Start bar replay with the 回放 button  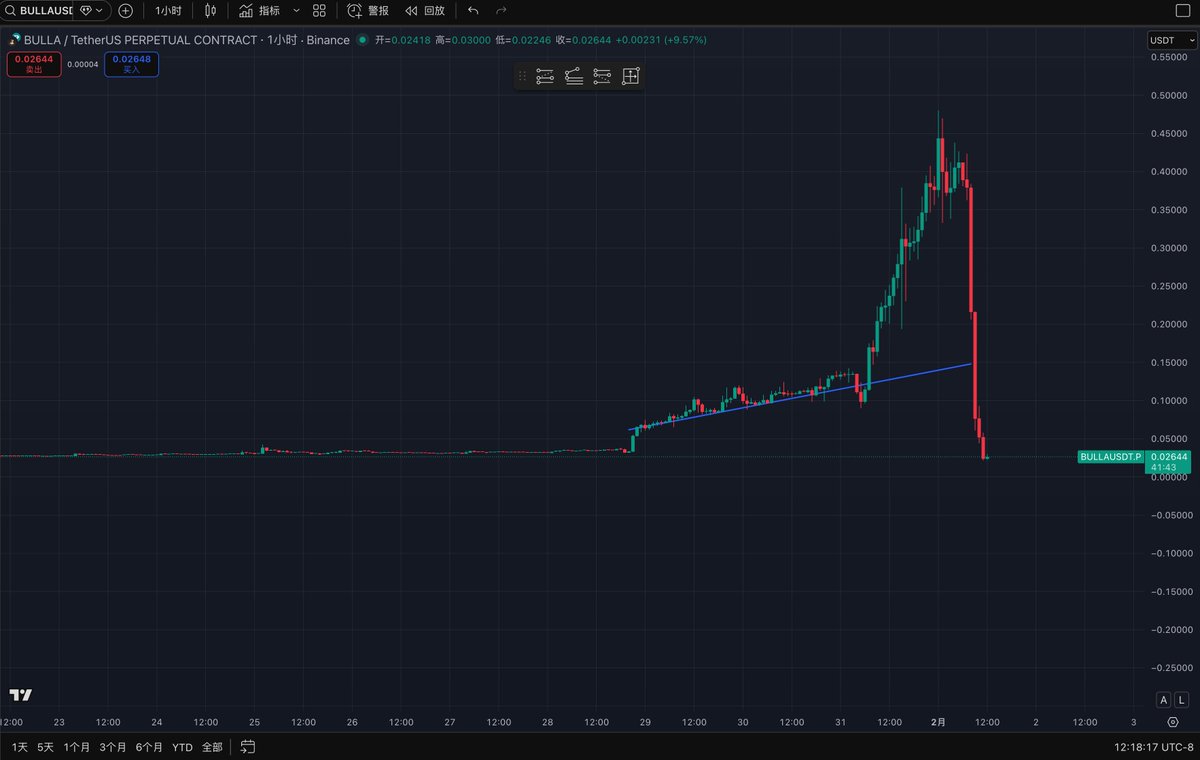(425, 10)
